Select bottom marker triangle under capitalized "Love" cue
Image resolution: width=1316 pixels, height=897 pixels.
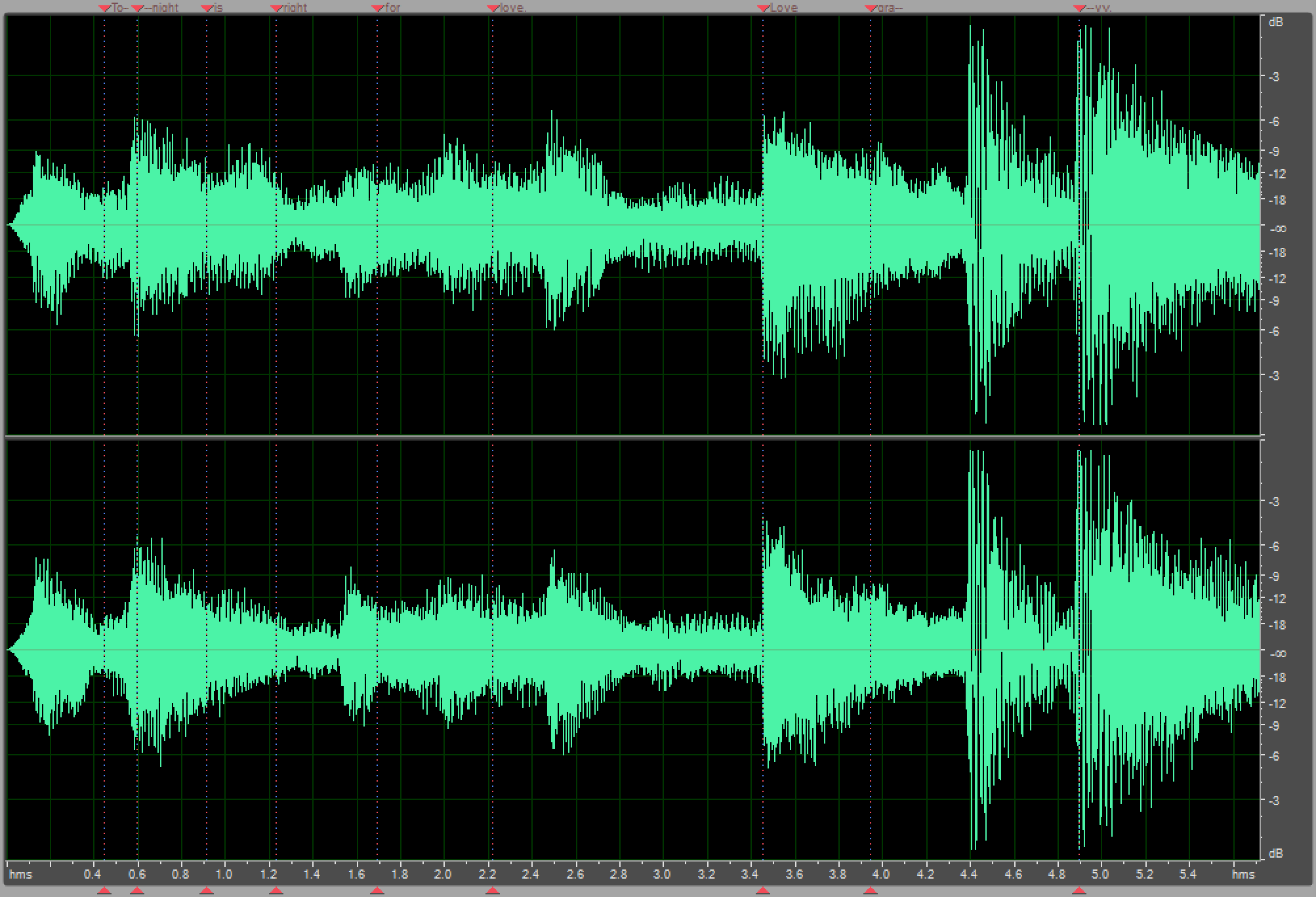(x=763, y=890)
